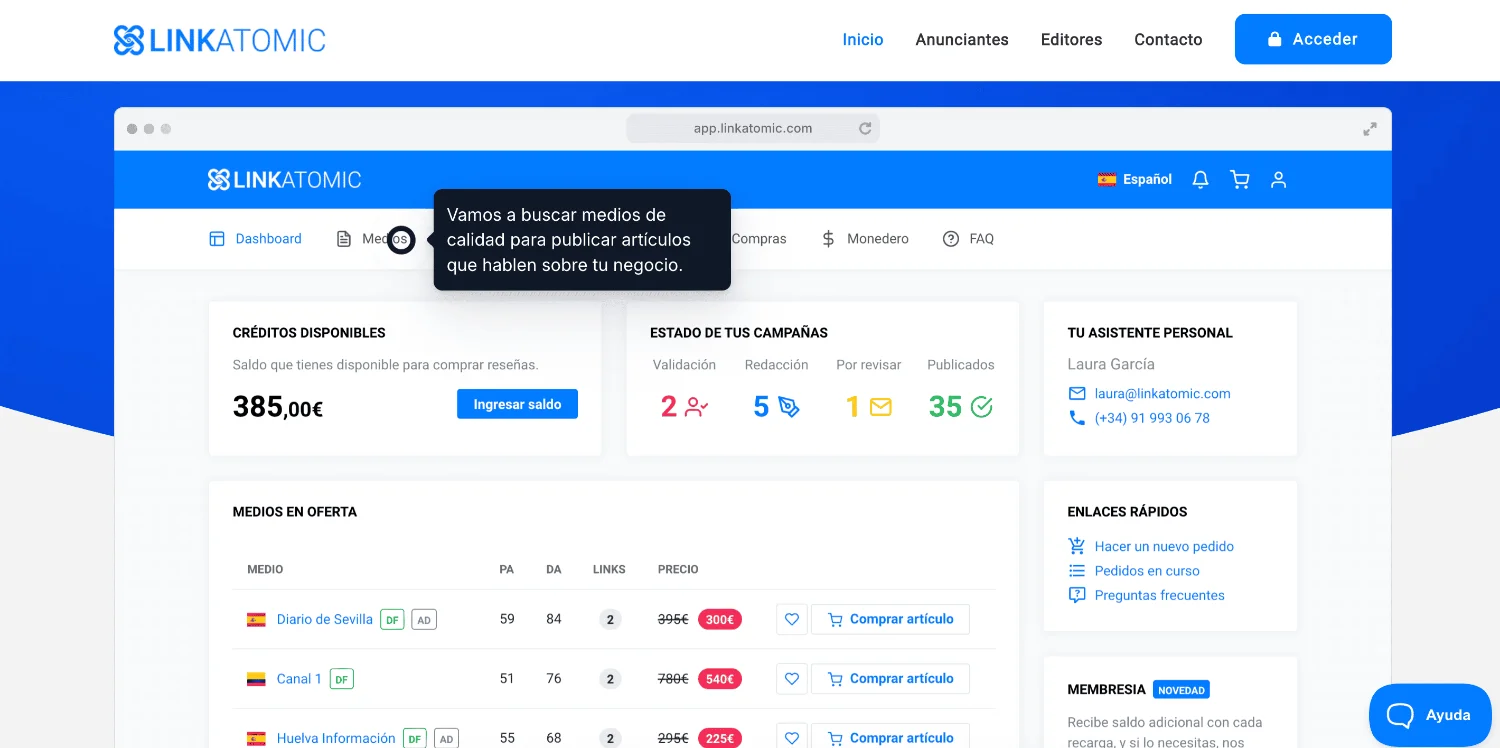Click Ingresar saldo button

517,404
